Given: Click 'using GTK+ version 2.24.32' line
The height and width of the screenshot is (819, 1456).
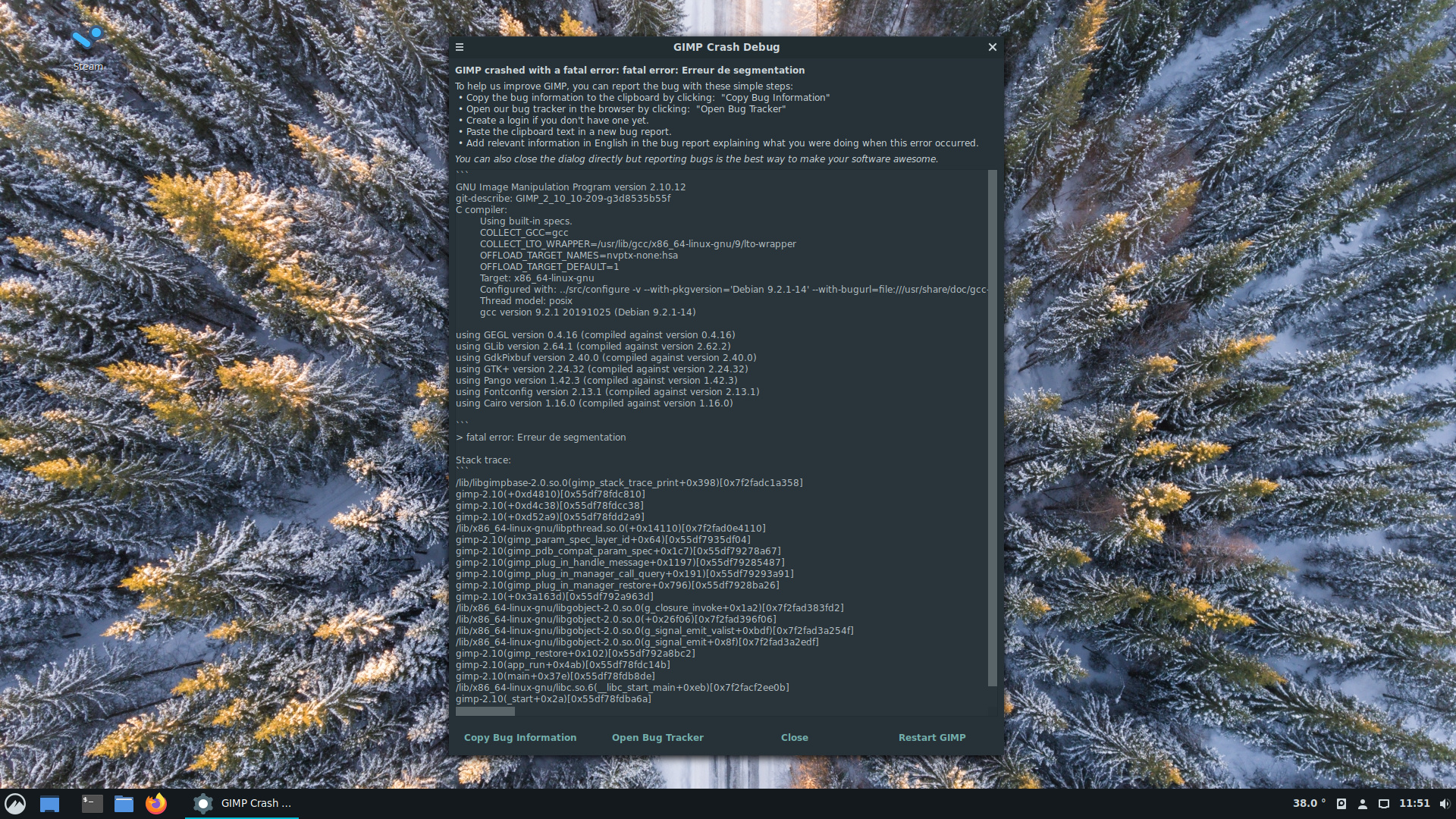Looking at the screenshot, I should coord(601,369).
